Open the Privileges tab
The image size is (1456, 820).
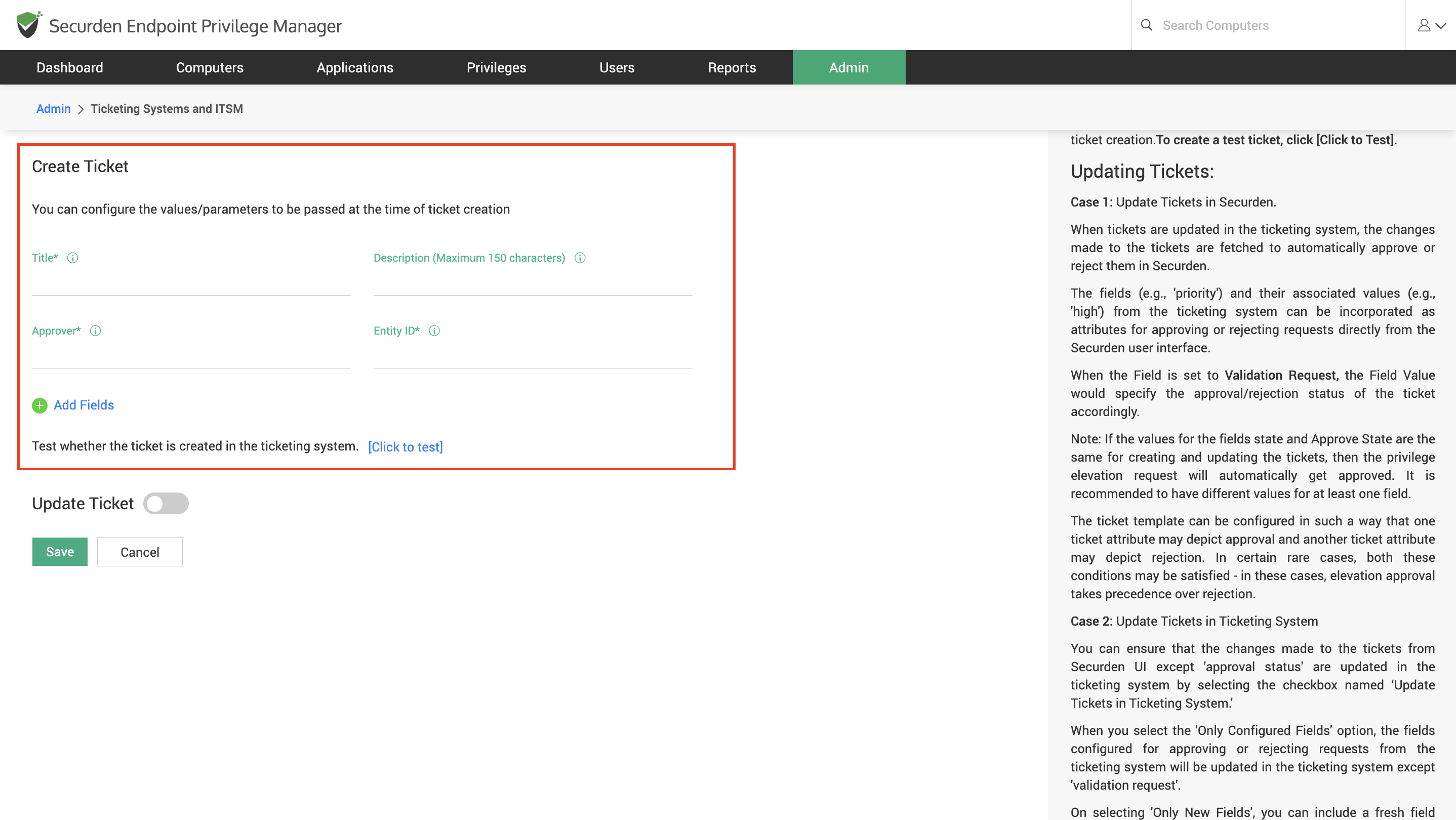click(496, 67)
